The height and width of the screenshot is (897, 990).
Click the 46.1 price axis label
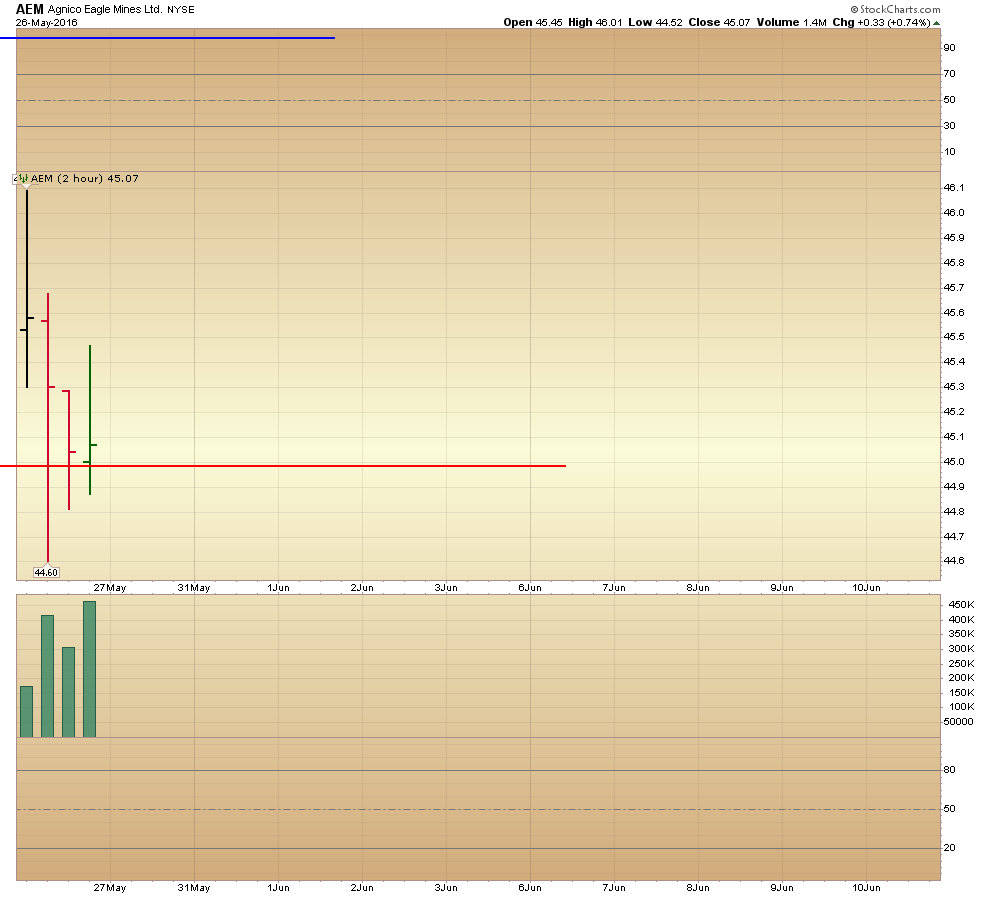click(x=953, y=187)
